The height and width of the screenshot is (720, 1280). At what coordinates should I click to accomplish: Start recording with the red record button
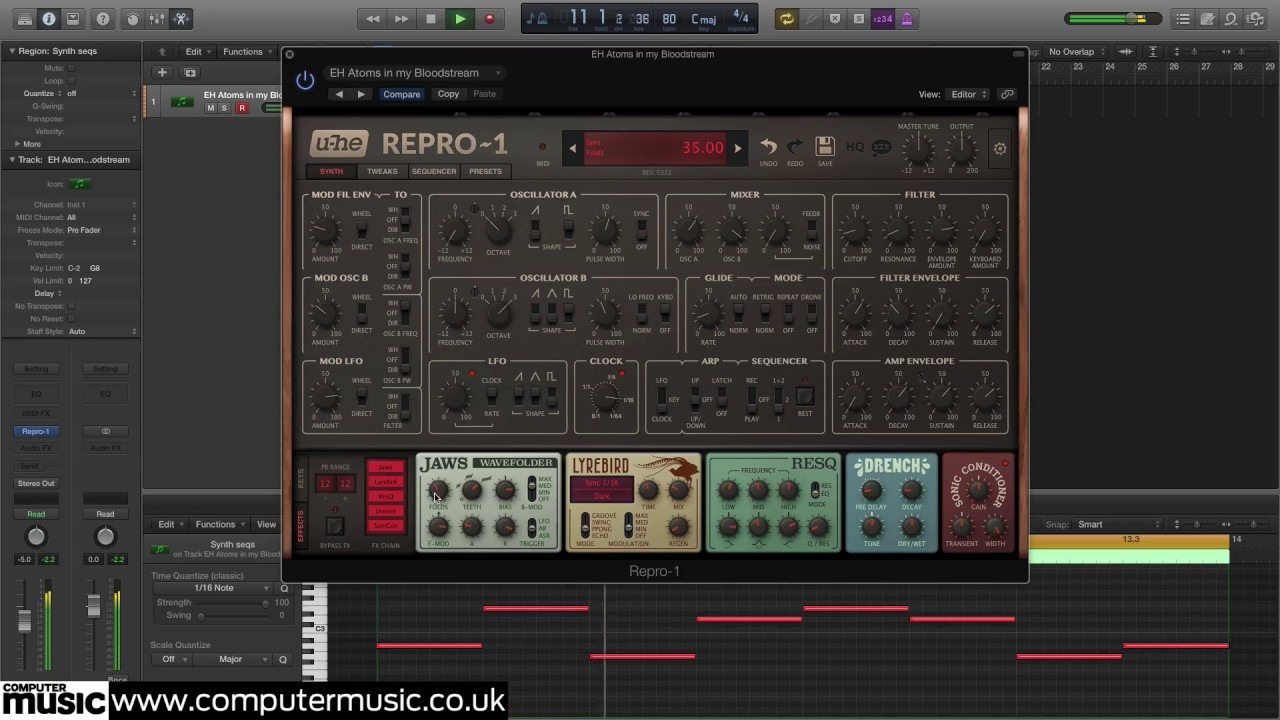[x=489, y=18]
